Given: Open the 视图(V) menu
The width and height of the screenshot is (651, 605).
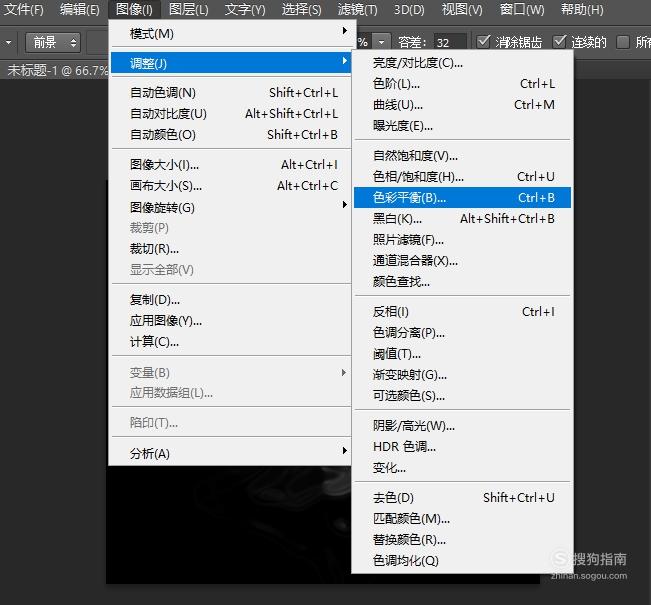Looking at the screenshot, I should pos(462,9).
